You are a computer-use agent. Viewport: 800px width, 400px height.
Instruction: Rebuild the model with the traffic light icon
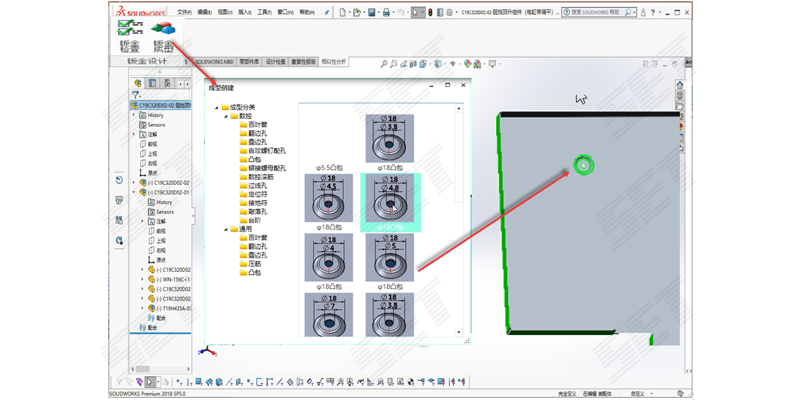pyautogui.click(x=430, y=12)
